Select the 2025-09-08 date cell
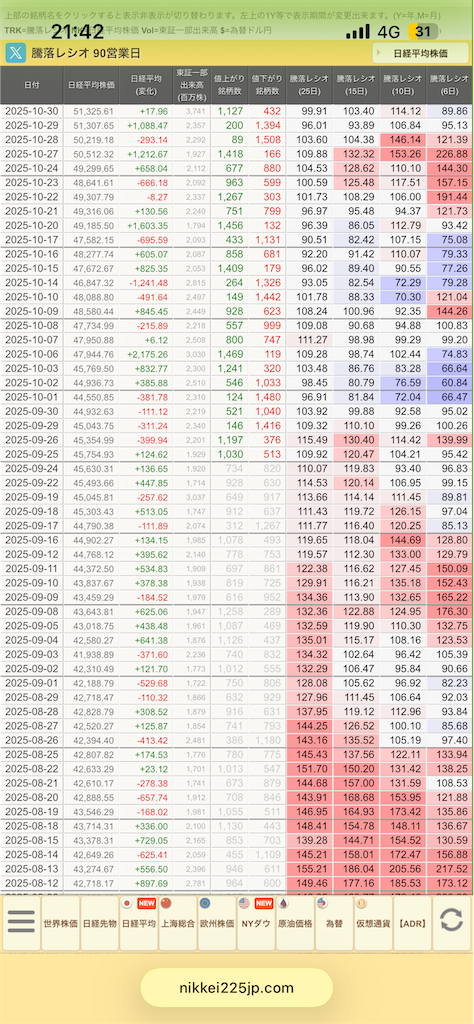 (31, 612)
